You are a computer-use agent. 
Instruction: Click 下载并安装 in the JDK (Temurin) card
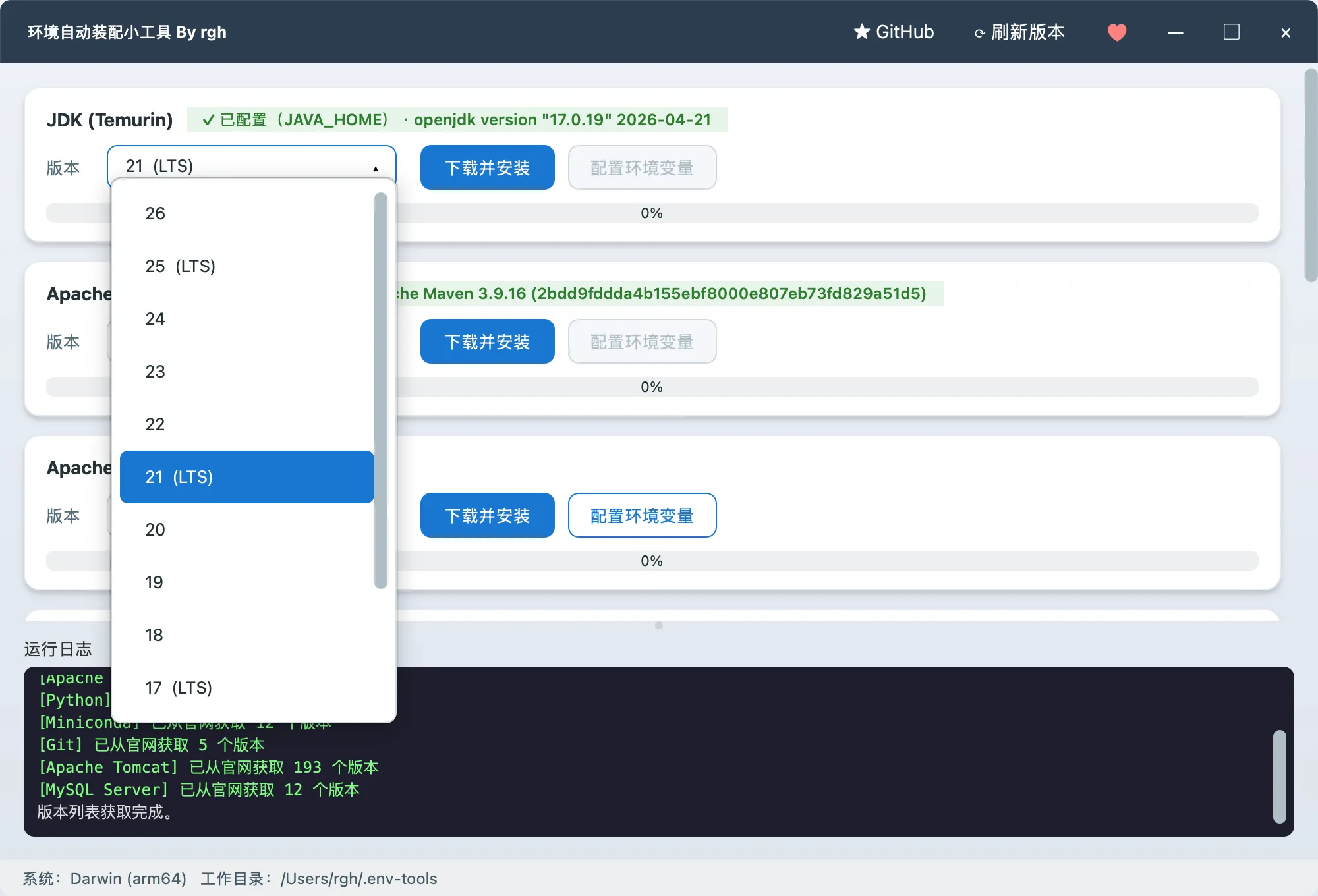[488, 167]
